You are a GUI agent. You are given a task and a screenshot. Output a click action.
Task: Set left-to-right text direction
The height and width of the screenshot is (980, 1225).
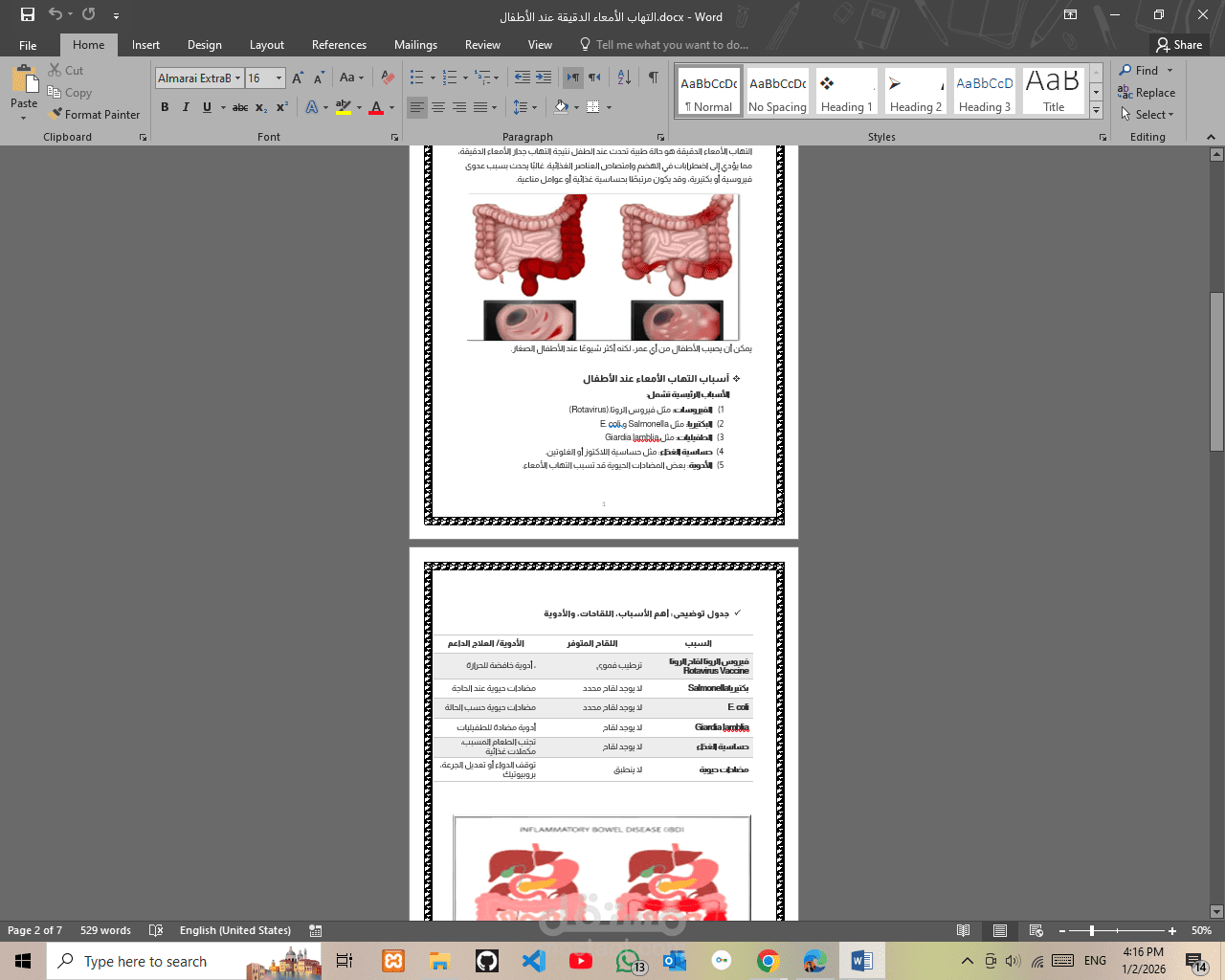[x=573, y=78]
